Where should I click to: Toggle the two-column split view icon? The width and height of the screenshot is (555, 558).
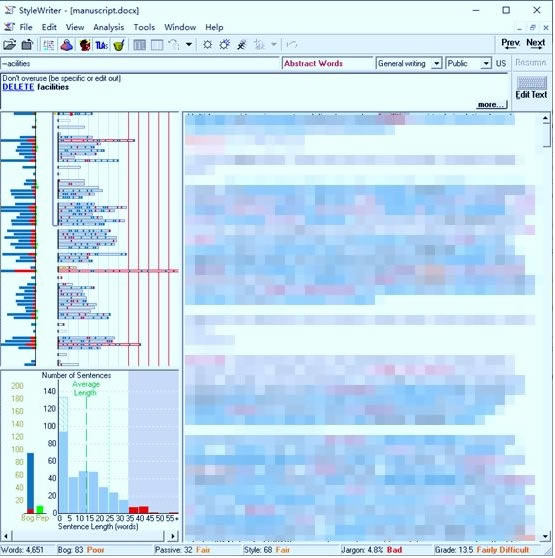pyautogui.click(x=139, y=45)
